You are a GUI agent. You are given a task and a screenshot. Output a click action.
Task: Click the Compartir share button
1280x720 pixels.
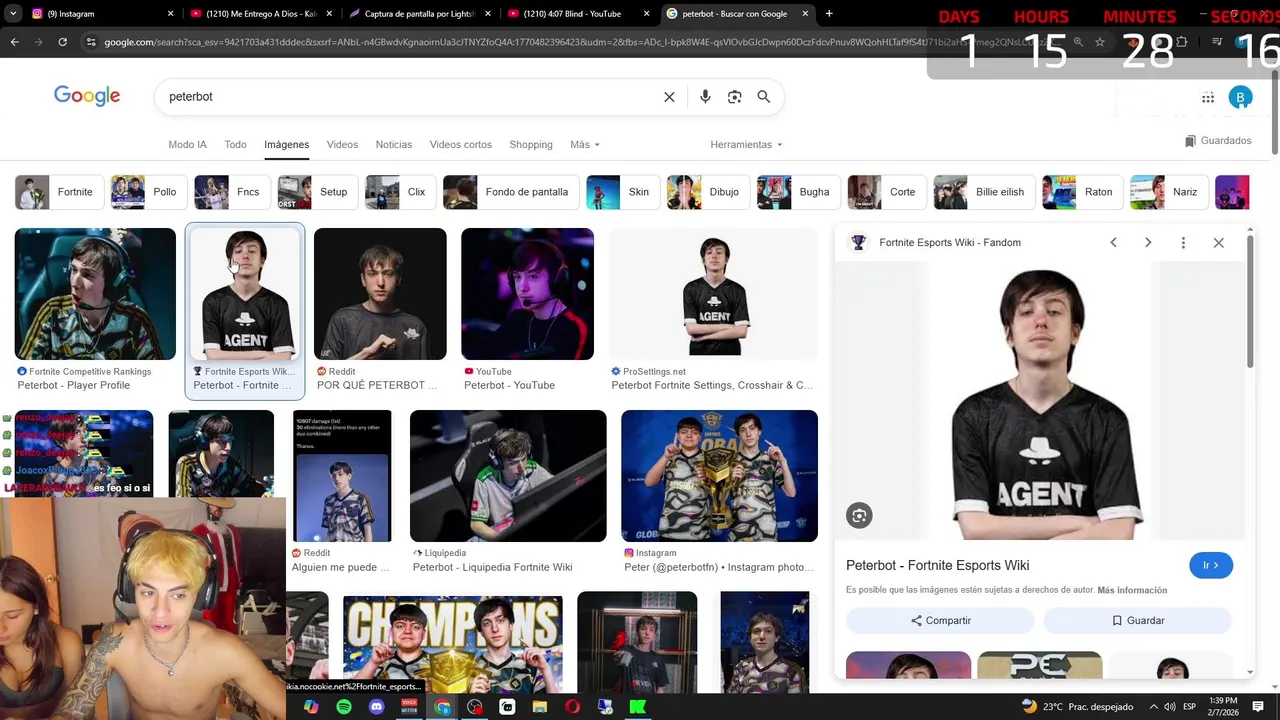941,620
